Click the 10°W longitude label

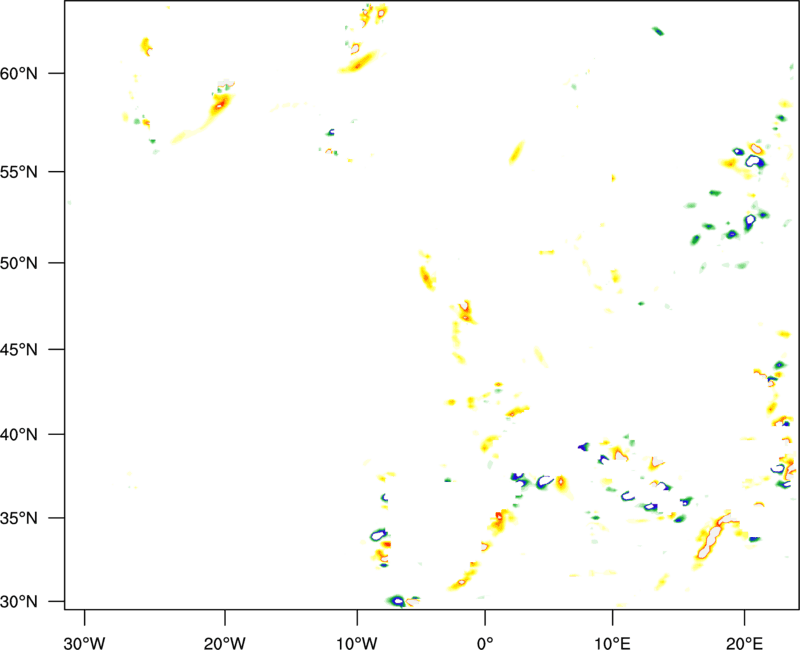click(x=357, y=643)
